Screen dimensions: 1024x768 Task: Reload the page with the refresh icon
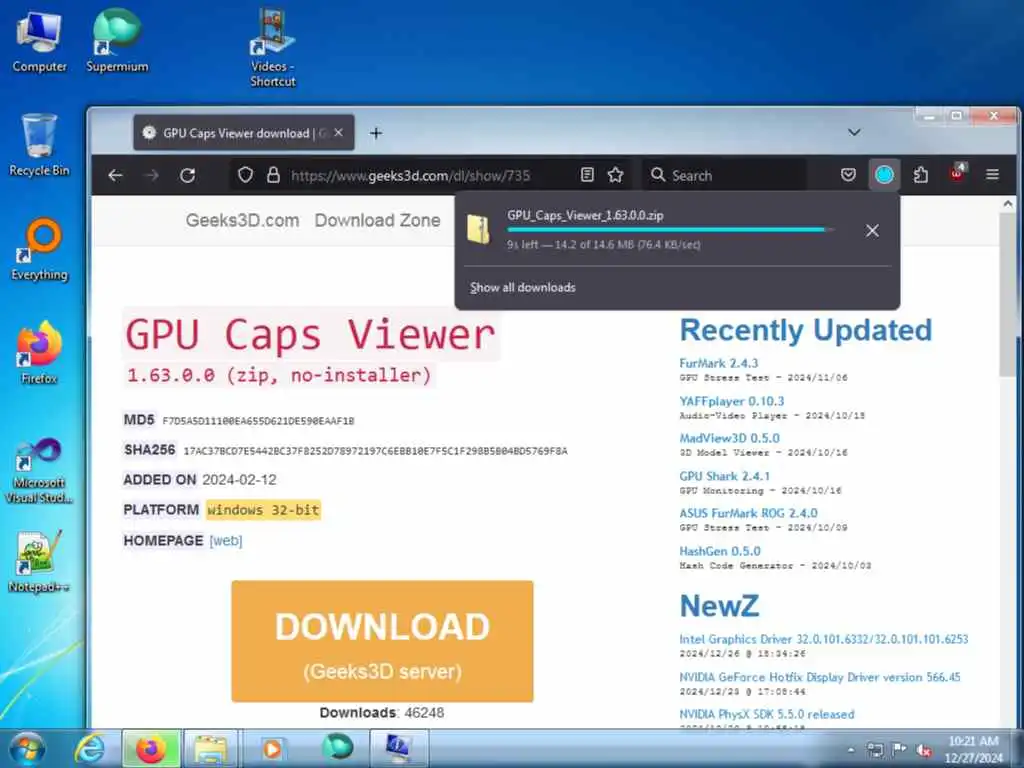pyautogui.click(x=187, y=175)
